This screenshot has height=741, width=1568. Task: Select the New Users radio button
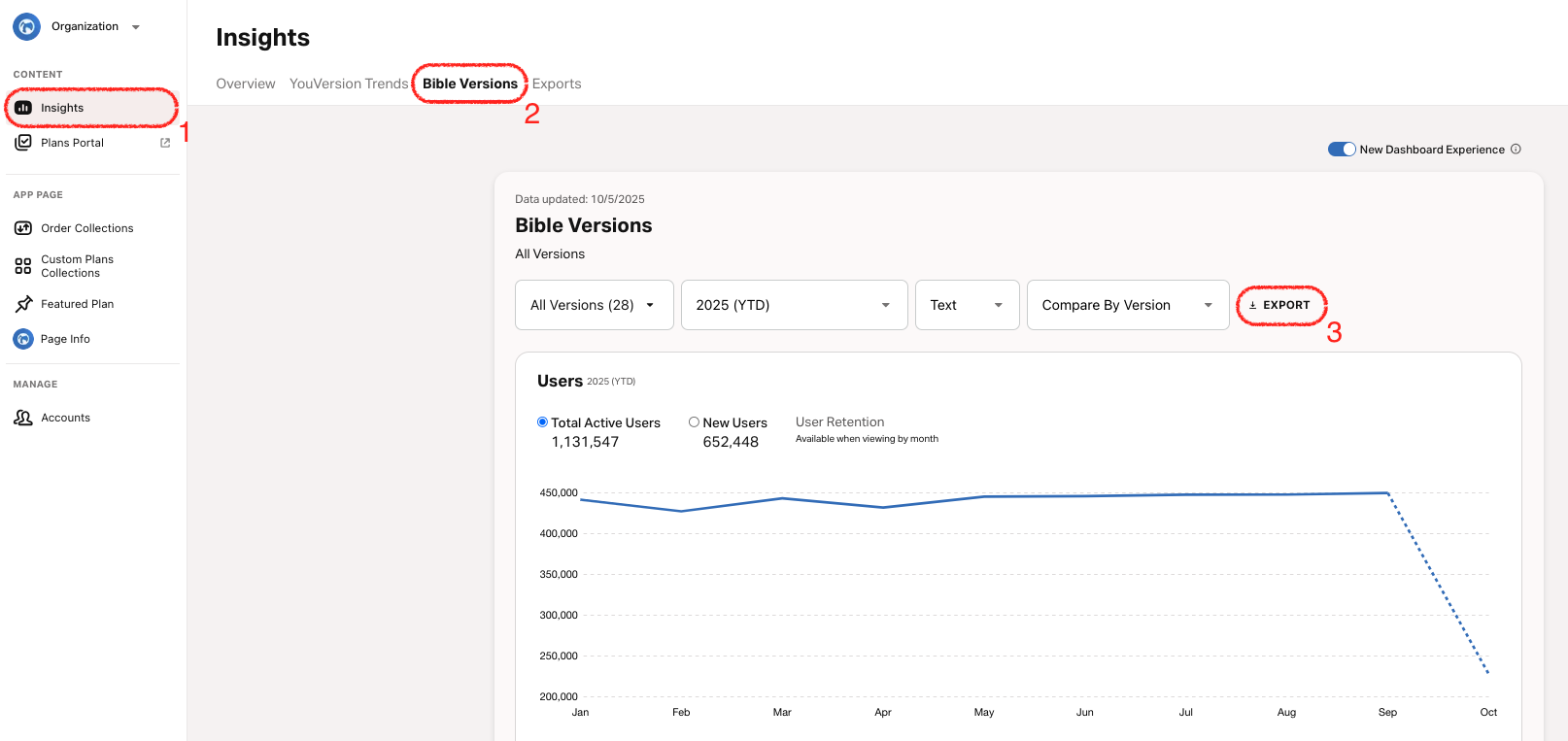[694, 422]
